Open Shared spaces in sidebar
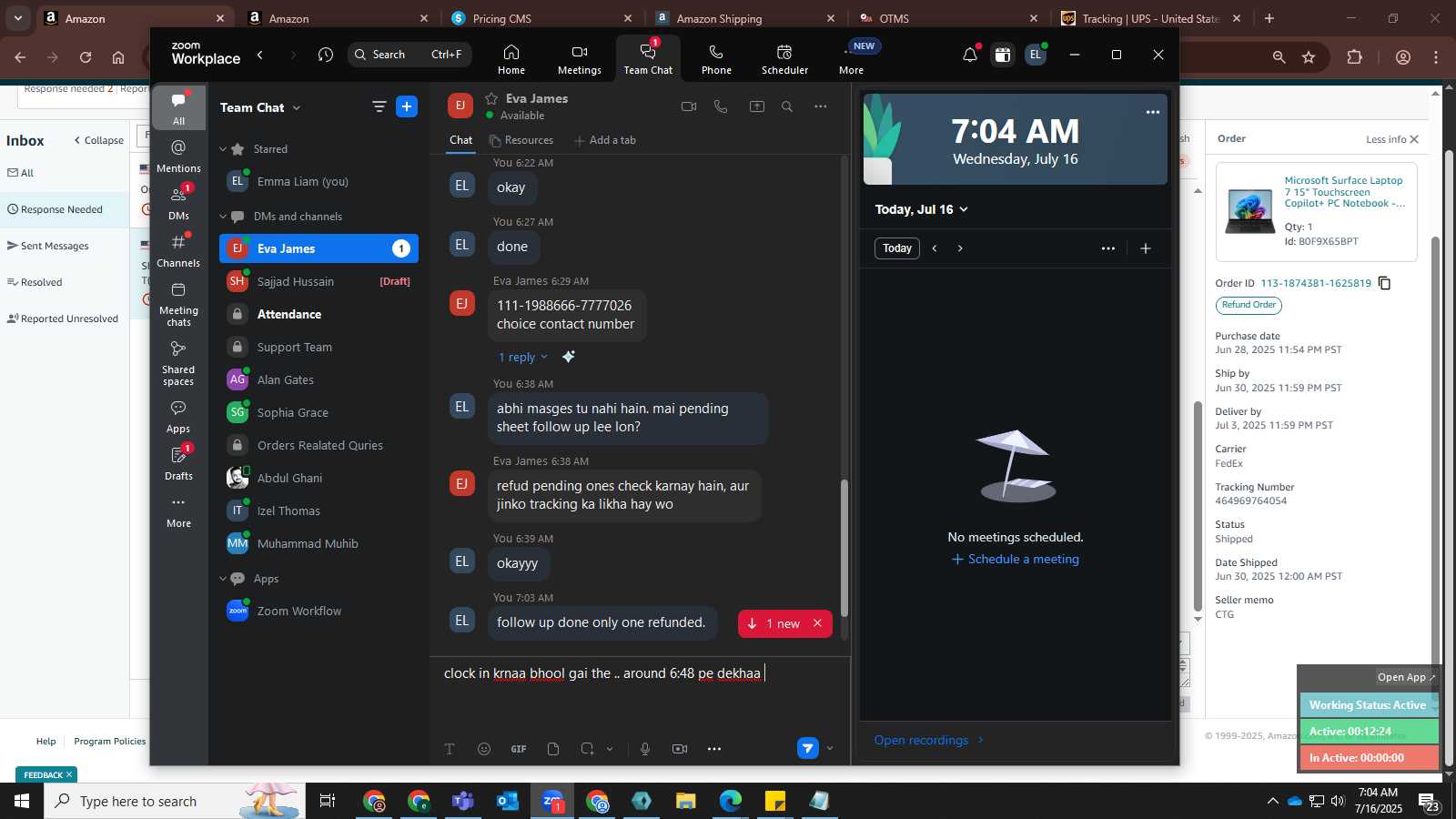 click(x=178, y=362)
